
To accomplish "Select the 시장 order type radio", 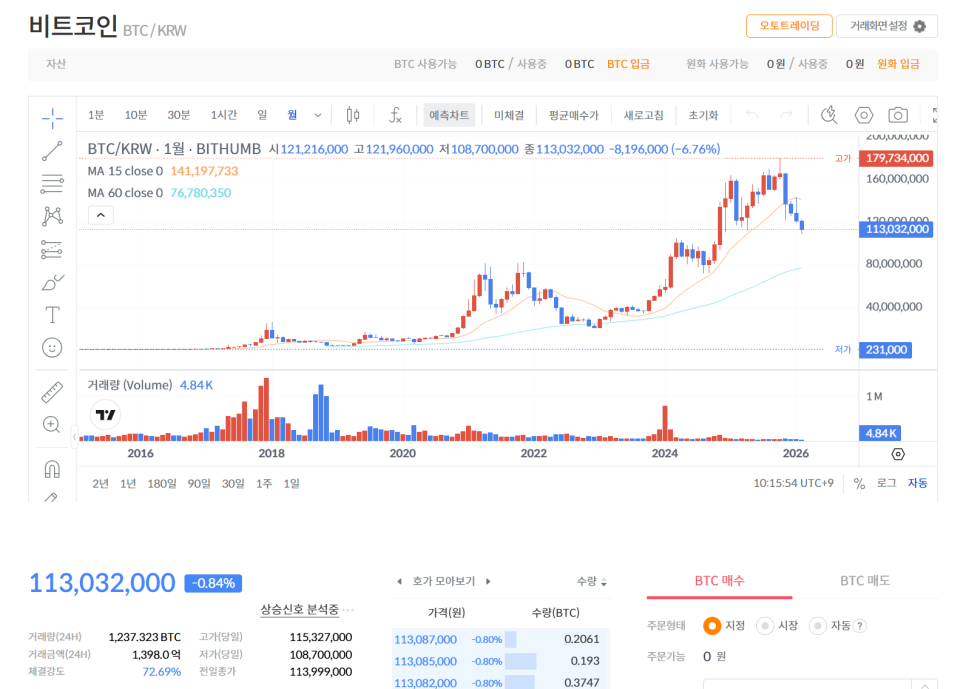I will (765, 626).
